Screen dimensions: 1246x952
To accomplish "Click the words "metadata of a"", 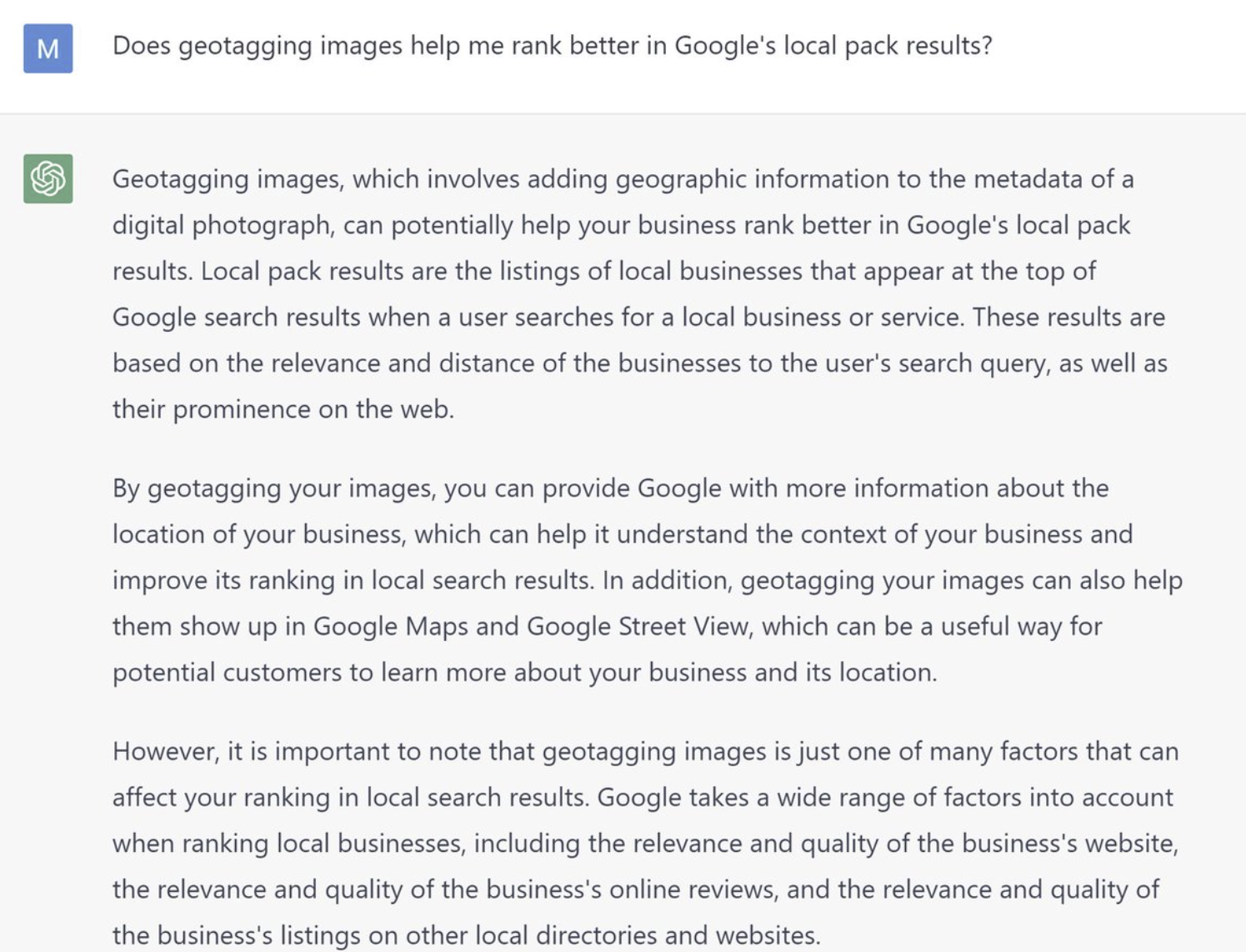I will 1053,179.
